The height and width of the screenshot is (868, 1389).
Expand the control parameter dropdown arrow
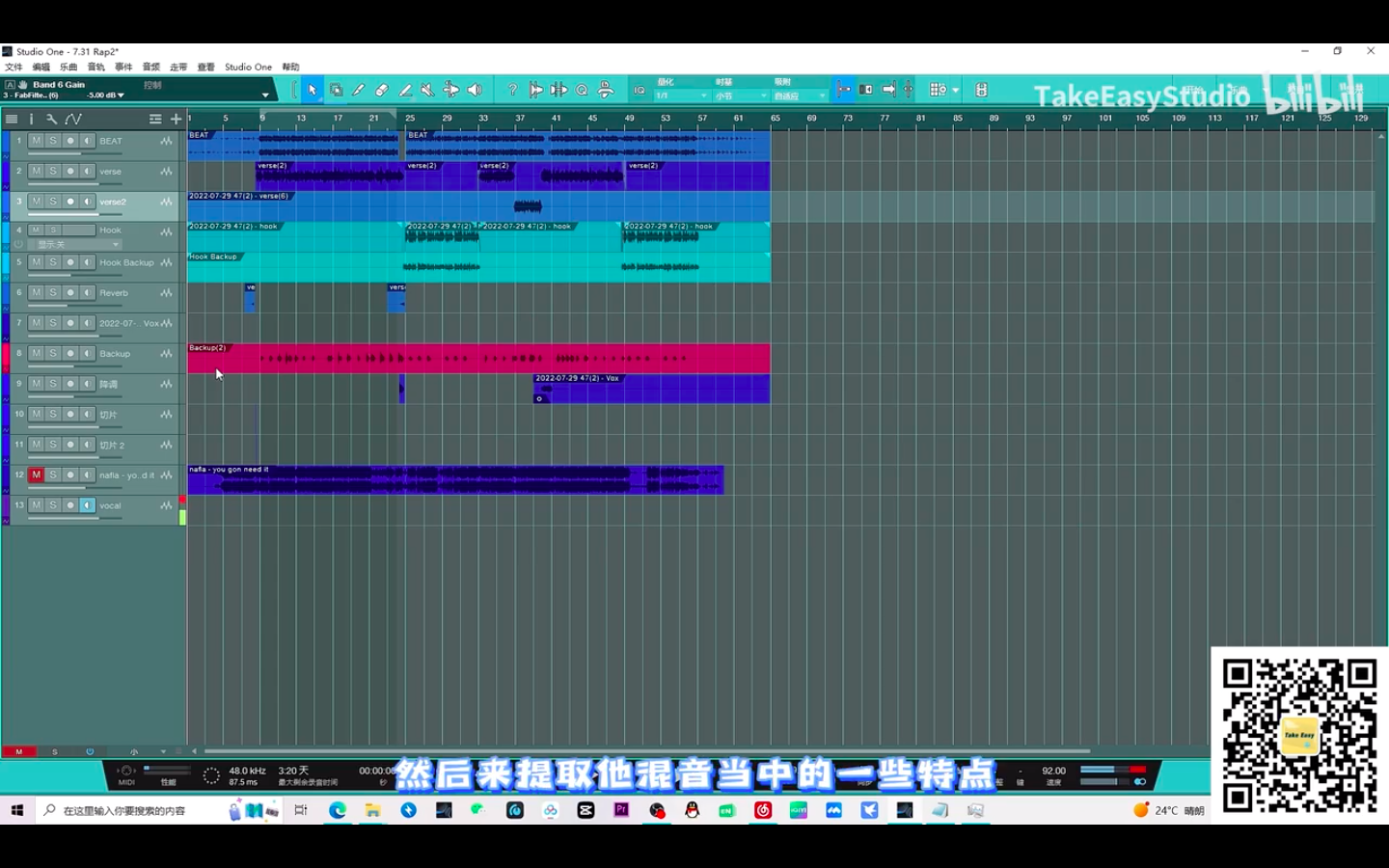265,95
